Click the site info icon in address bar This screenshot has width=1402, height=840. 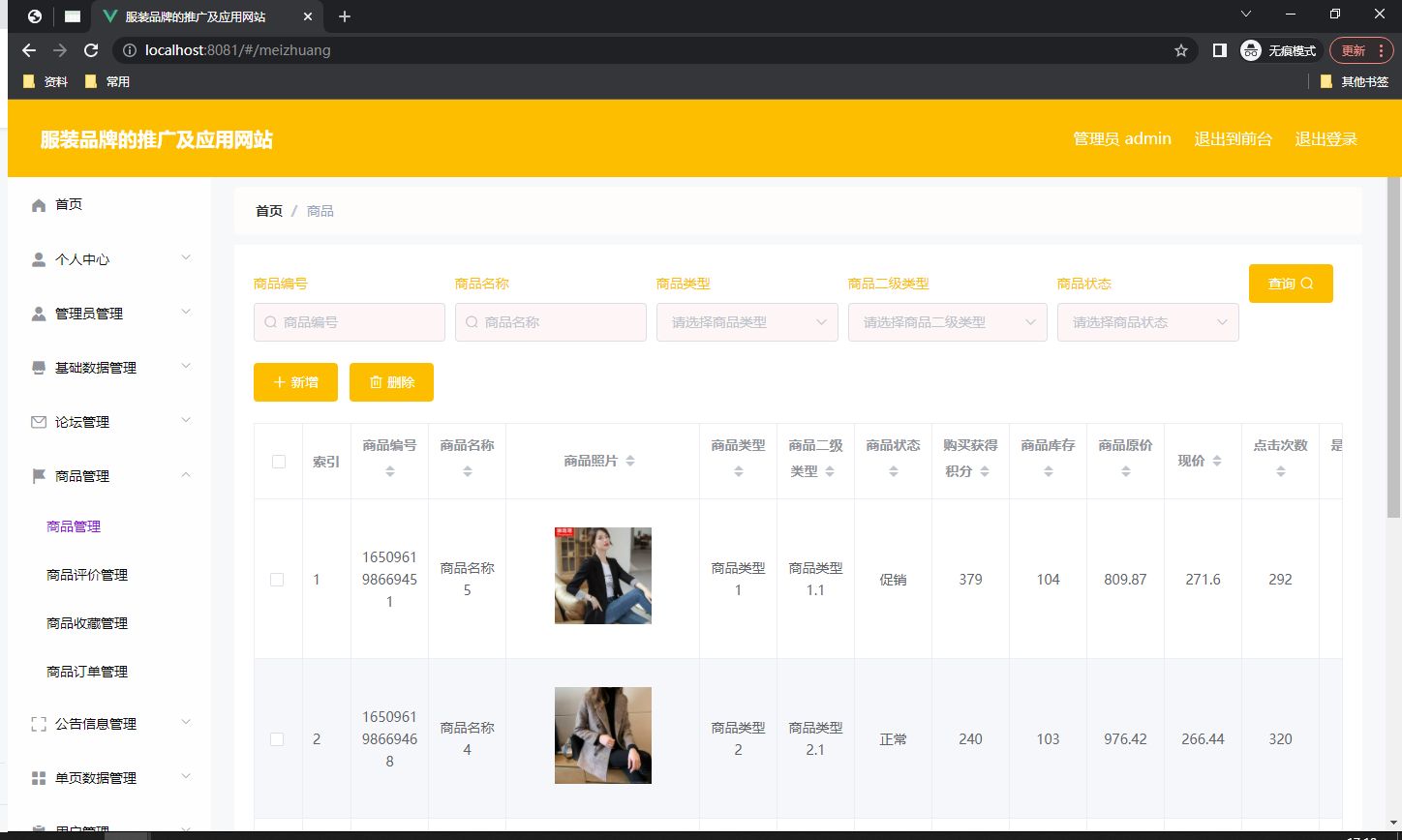130,50
